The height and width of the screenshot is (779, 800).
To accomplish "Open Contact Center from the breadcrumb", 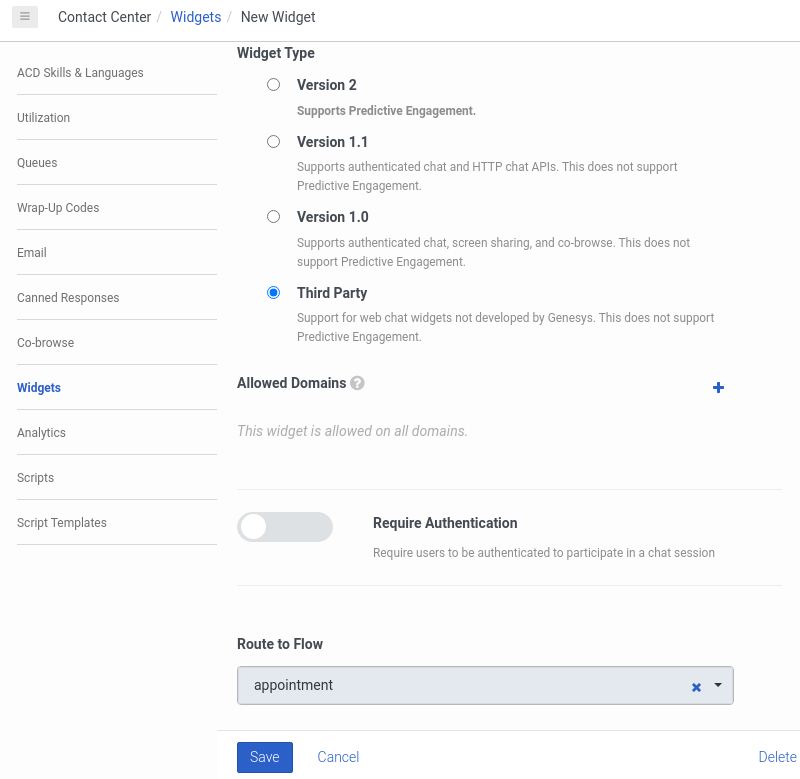I will pos(104,17).
